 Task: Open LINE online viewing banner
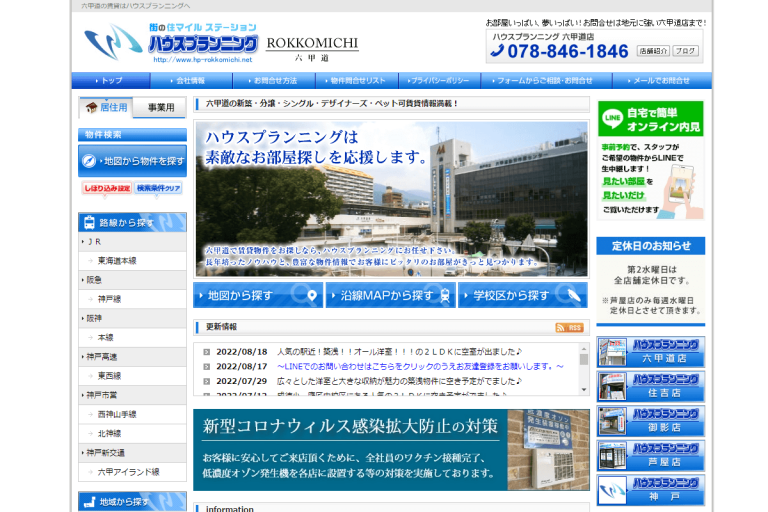650,160
